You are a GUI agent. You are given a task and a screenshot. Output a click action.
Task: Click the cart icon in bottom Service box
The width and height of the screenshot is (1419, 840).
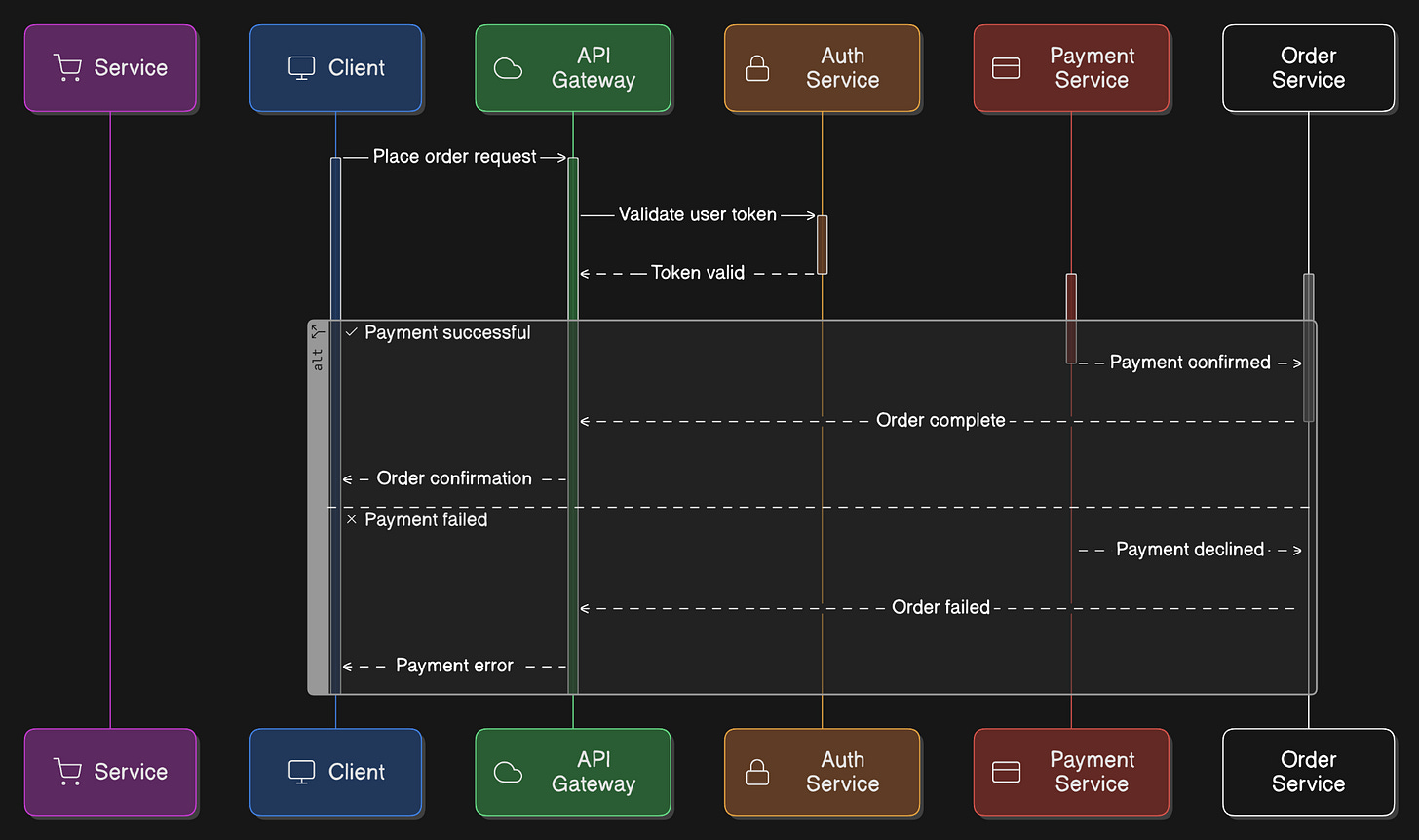tap(67, 772)
